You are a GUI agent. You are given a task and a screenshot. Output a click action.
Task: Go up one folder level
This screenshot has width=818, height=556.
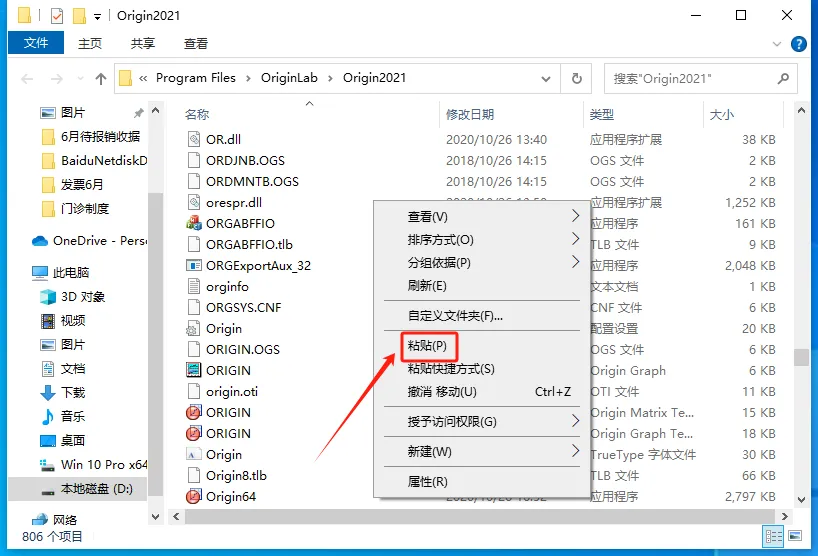coord(101,79)
